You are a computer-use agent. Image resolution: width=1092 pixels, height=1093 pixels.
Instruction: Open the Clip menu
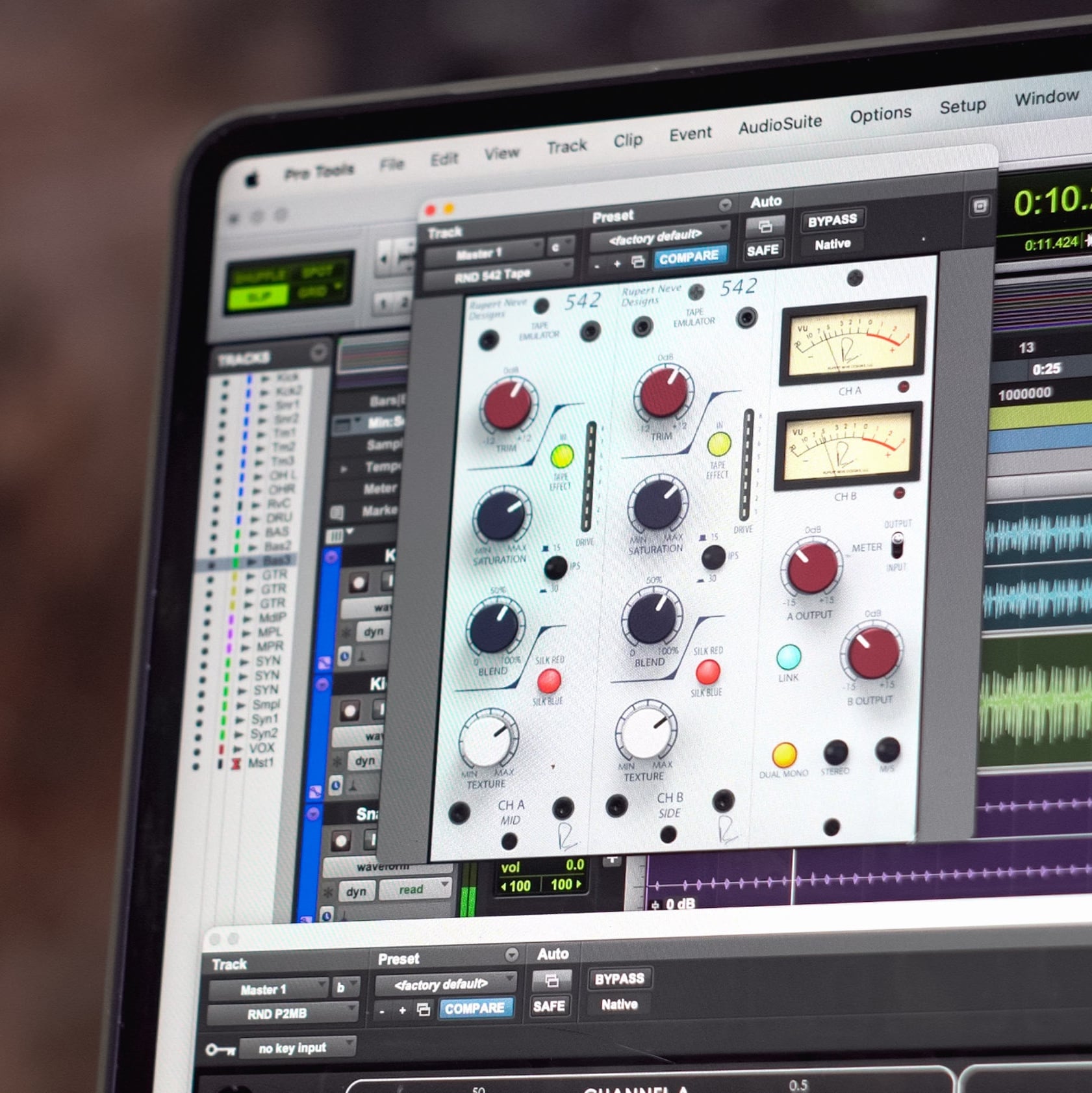(x=628, y=140)
